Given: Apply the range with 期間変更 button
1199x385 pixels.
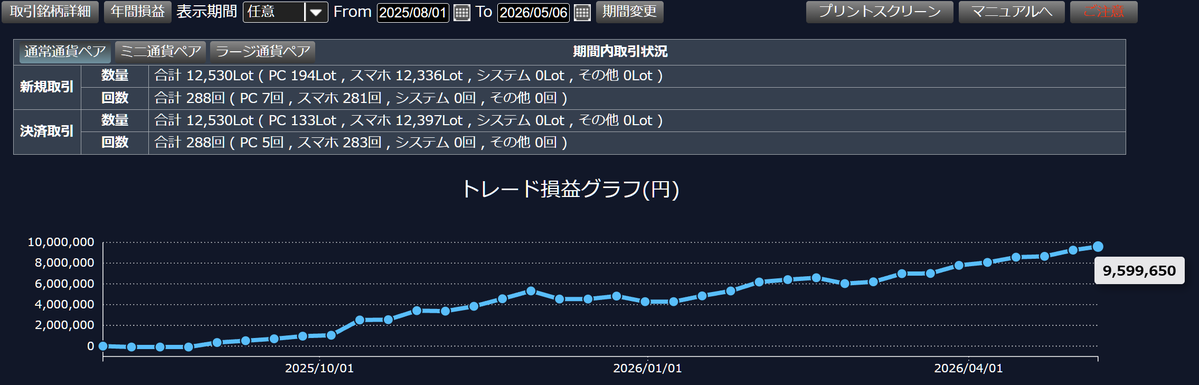Looking at the screenshot, I should [629, 11].
